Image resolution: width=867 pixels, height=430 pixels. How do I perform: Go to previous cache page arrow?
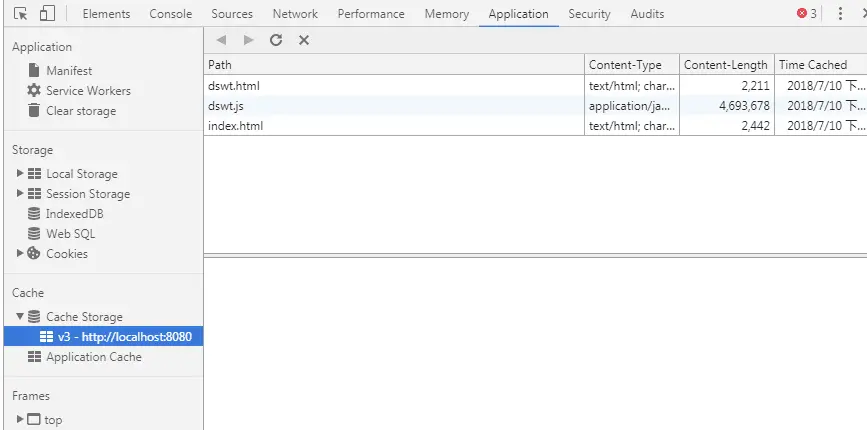221,40
